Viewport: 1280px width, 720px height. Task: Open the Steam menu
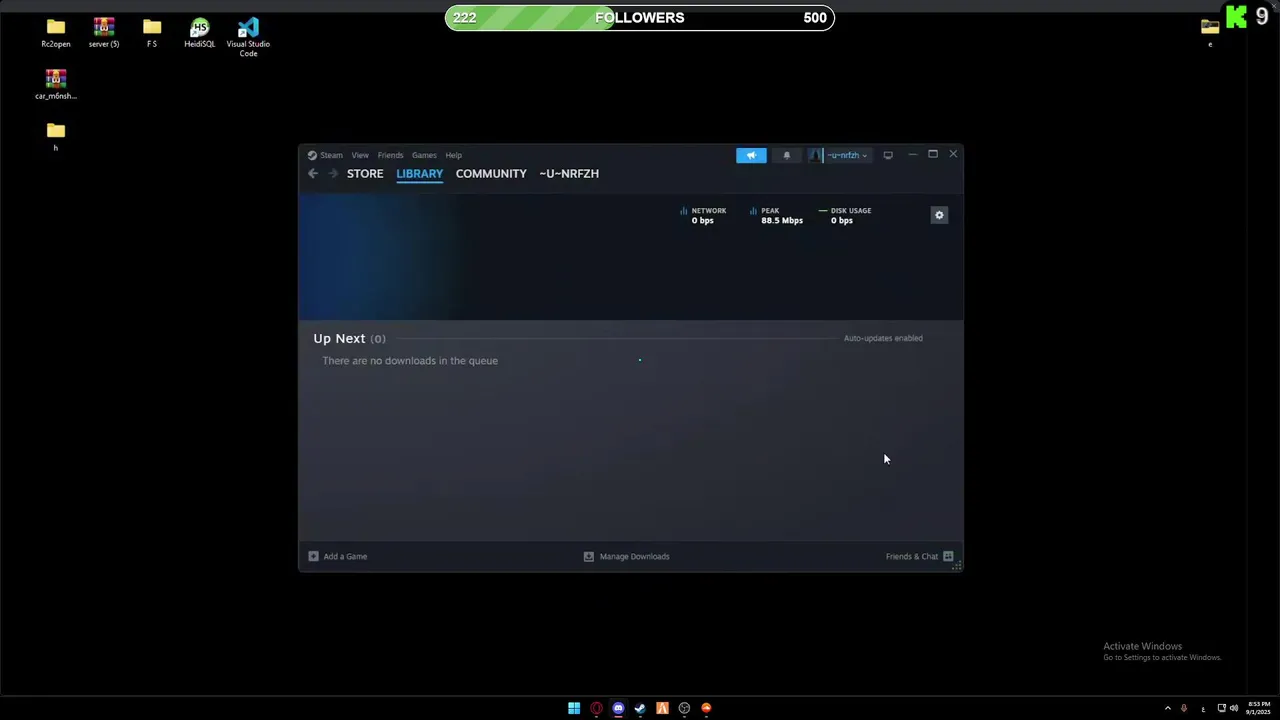coord(325,155)
